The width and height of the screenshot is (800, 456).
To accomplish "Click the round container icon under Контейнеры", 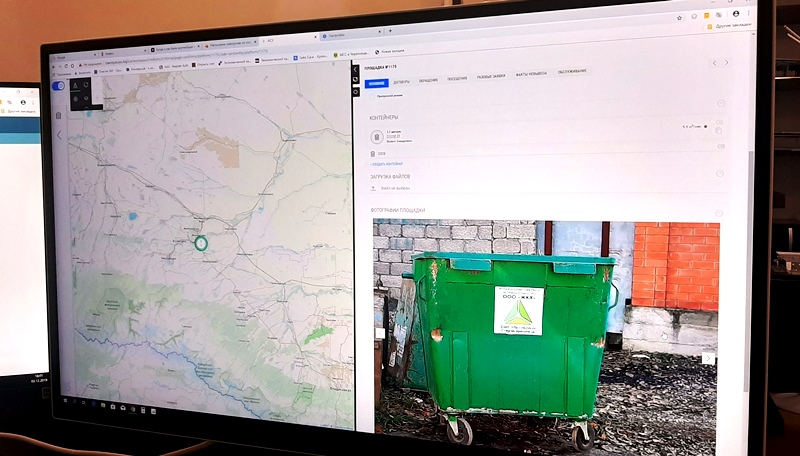I will 376,136.
